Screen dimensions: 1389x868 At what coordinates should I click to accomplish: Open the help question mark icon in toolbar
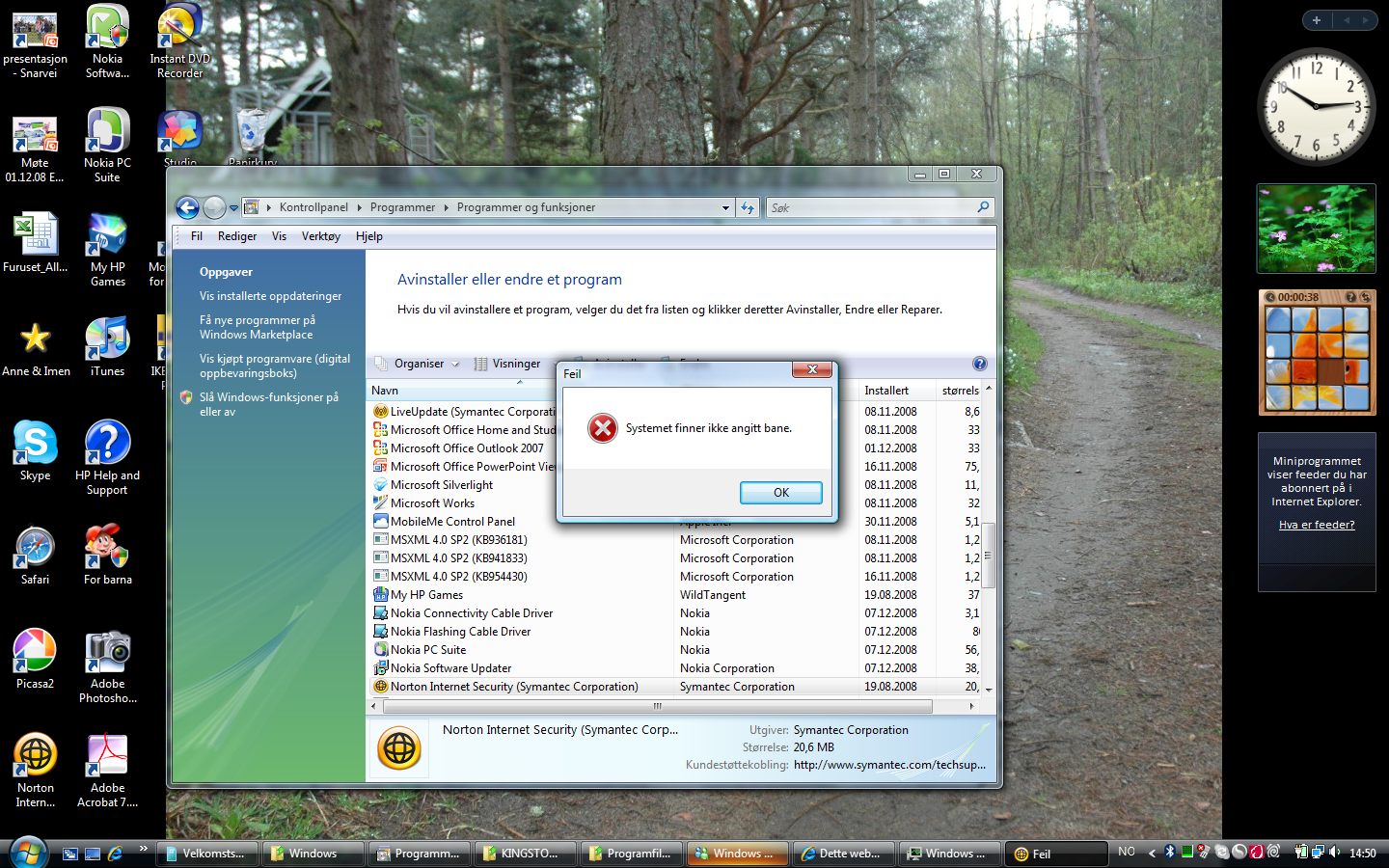click(980, 364)
